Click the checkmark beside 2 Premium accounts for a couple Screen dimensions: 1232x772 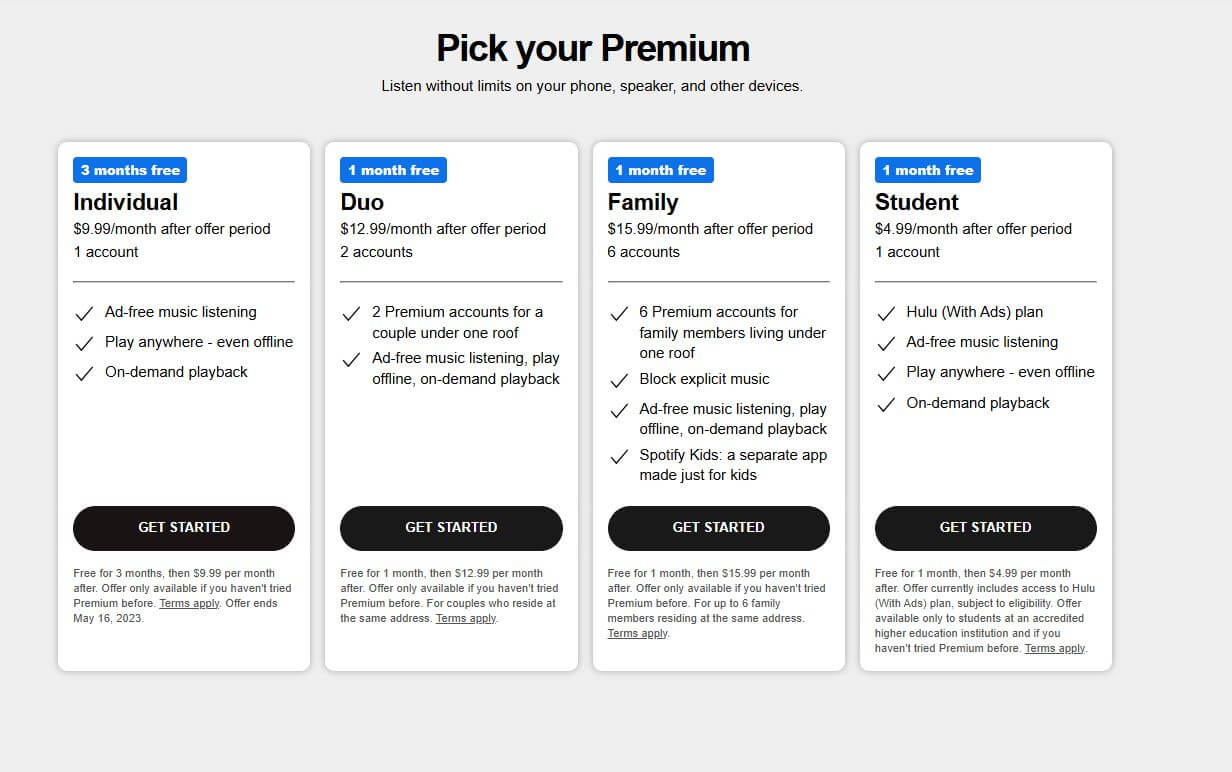(351, 313)
